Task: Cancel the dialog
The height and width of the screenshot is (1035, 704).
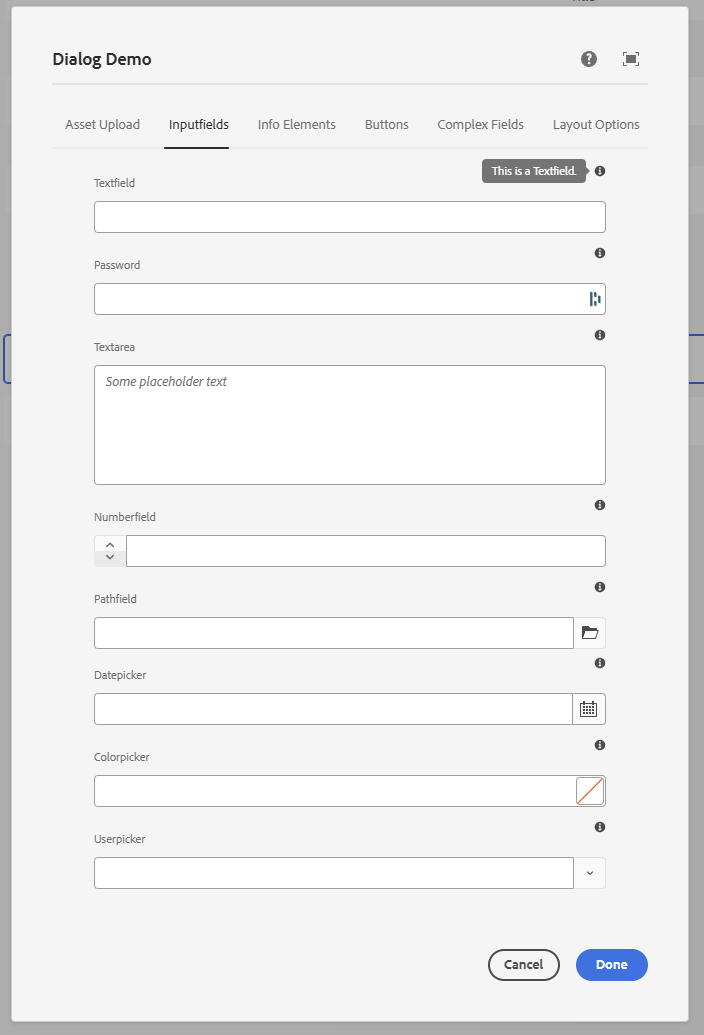Action: (523, 964)
